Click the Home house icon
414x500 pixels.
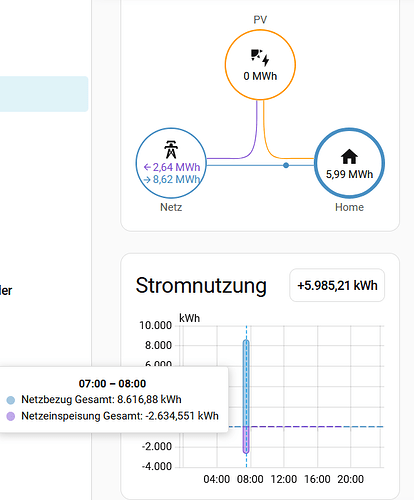point(349,156)
